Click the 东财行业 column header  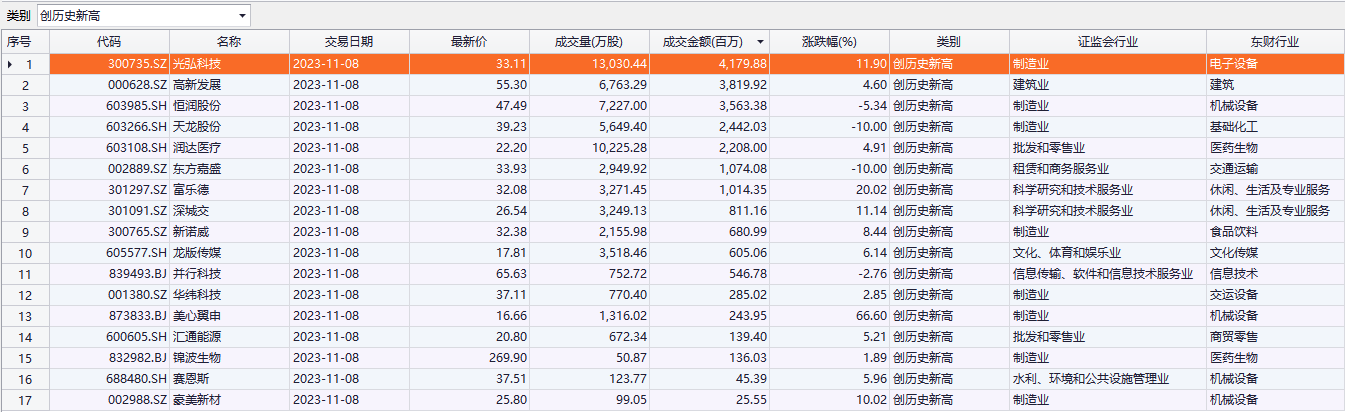[x=1274, y=42]
